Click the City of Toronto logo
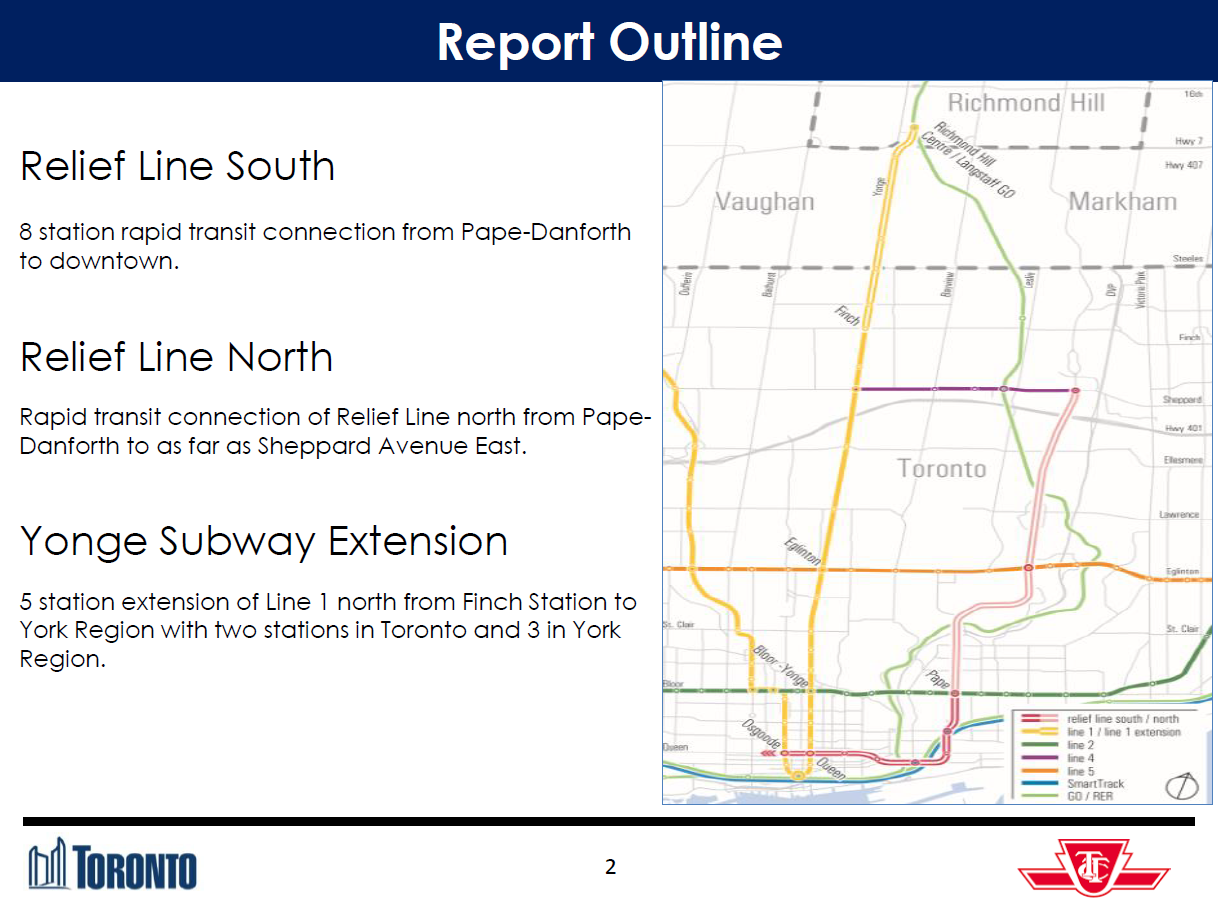 [x=113, y=864]
